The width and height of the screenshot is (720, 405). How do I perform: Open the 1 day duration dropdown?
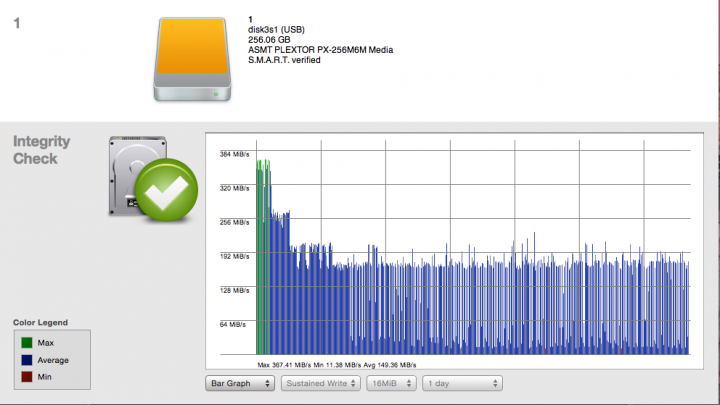point(462,383)
